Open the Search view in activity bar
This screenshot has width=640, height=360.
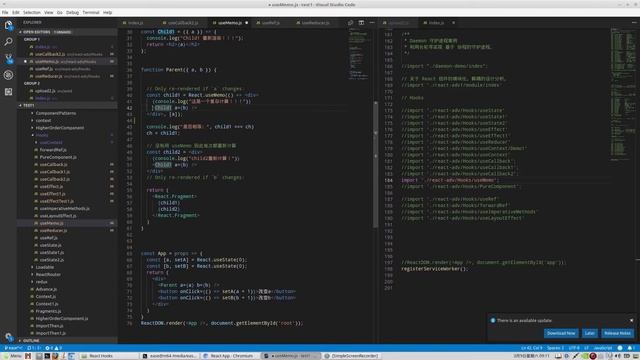pos(8,42)
